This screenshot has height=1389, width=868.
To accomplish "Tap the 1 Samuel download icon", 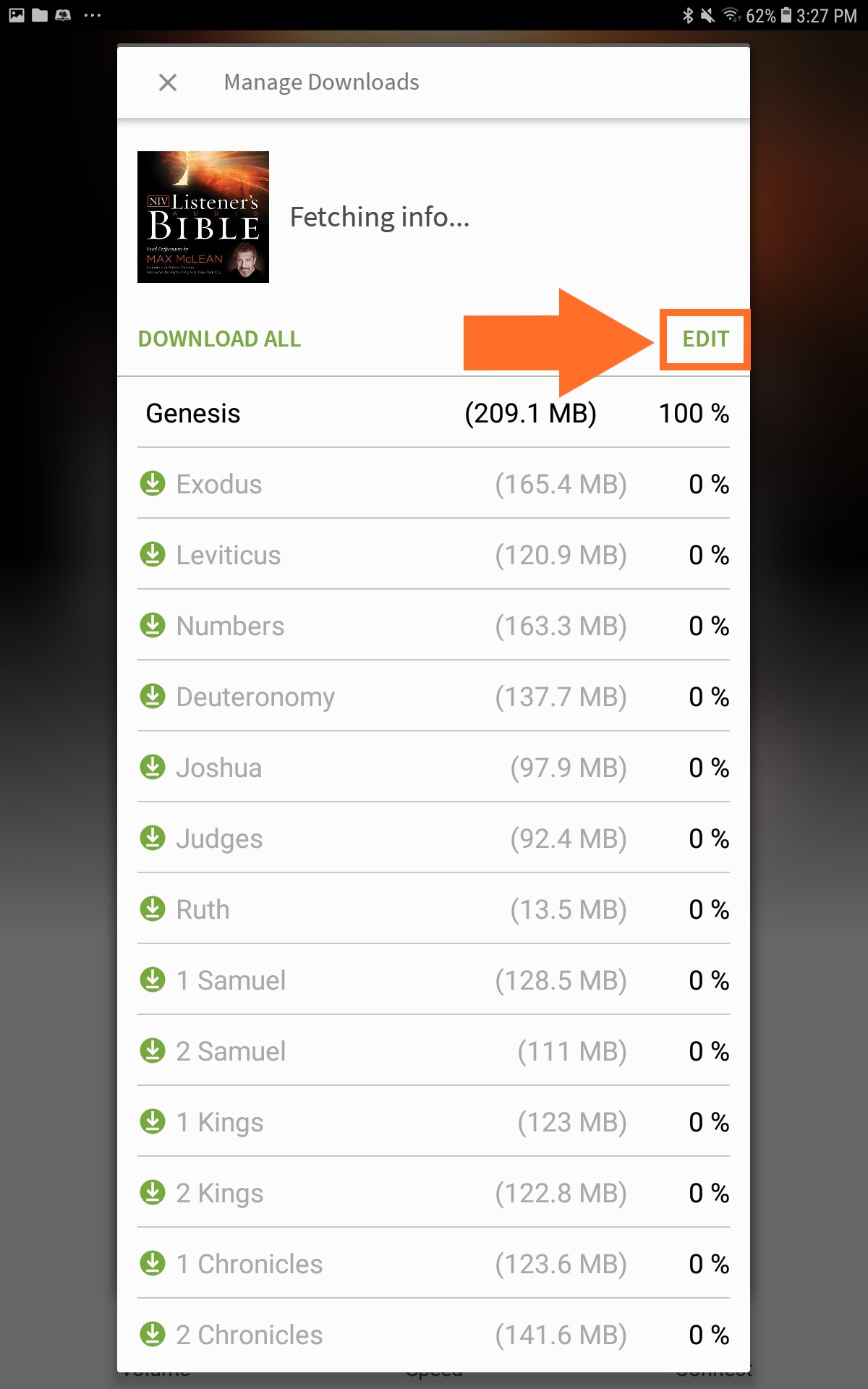I will [153, 980].
